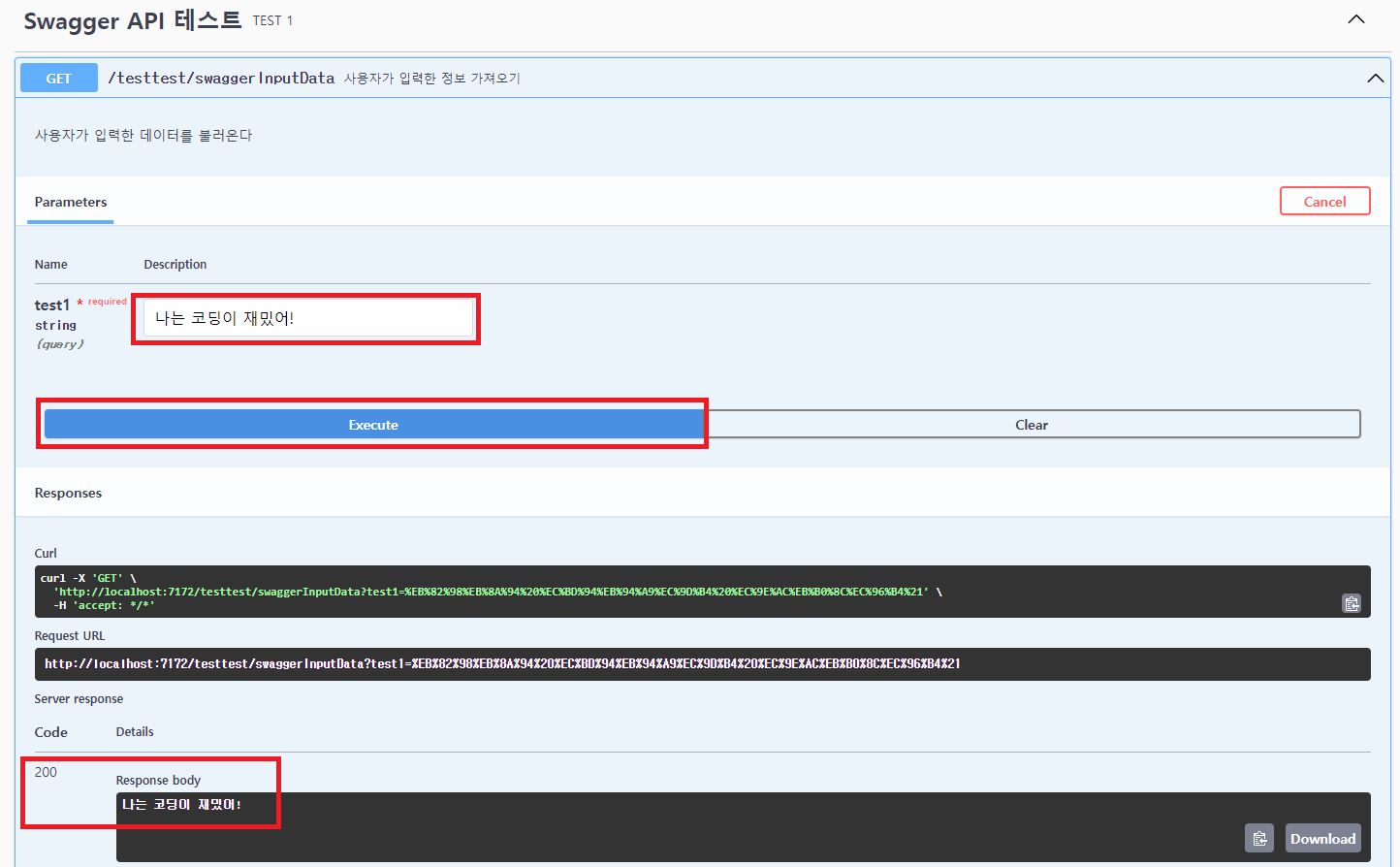The width and height of the screenshot is (1400, 867).
Task: Click the Details column header
Action: tap(135, 732)
